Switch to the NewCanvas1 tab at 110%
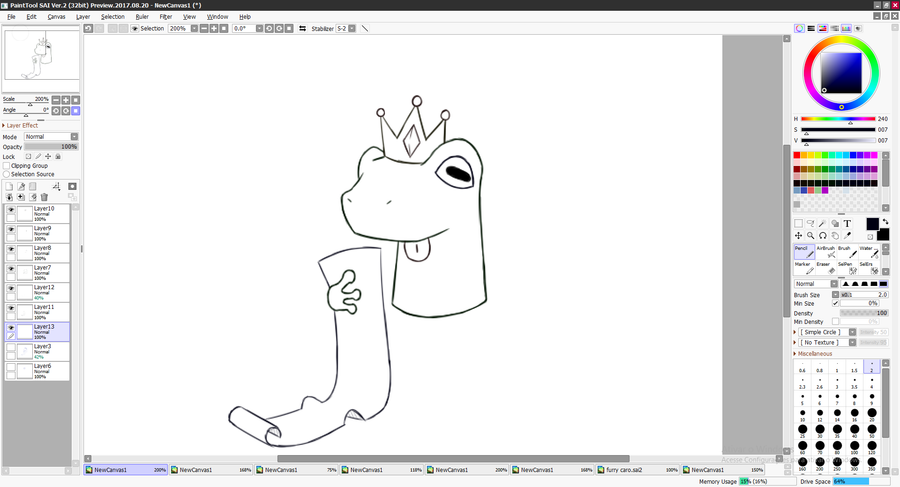 [382, 470]
